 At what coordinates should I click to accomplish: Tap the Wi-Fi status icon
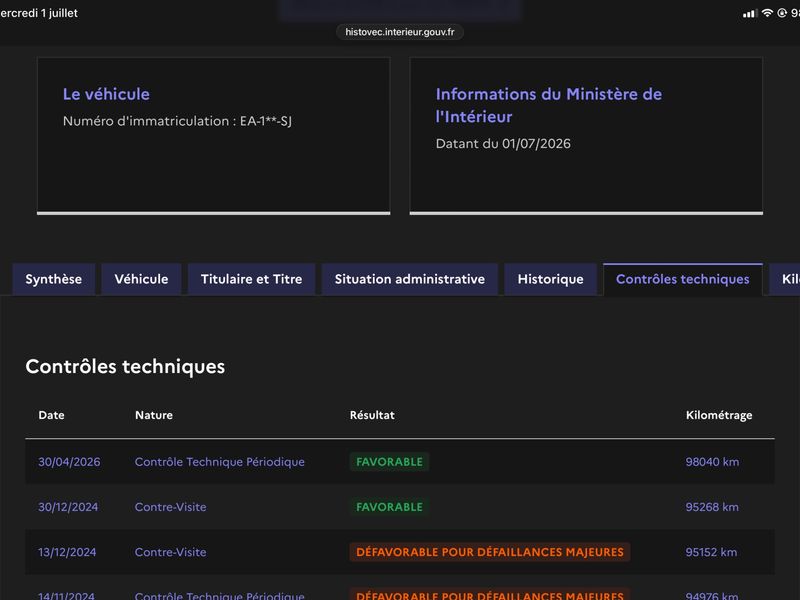(767, 13)
